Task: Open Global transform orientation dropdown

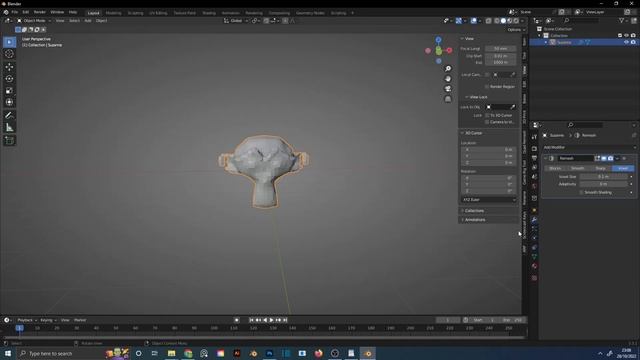Action: (236, 21)
